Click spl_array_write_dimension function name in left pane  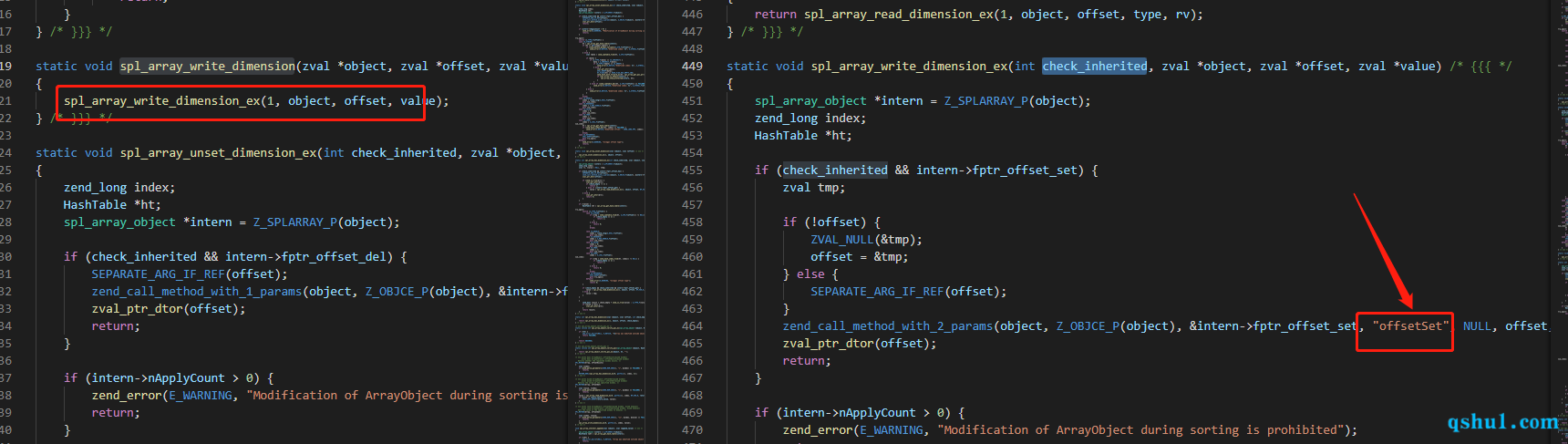click(x=208, y=67)
